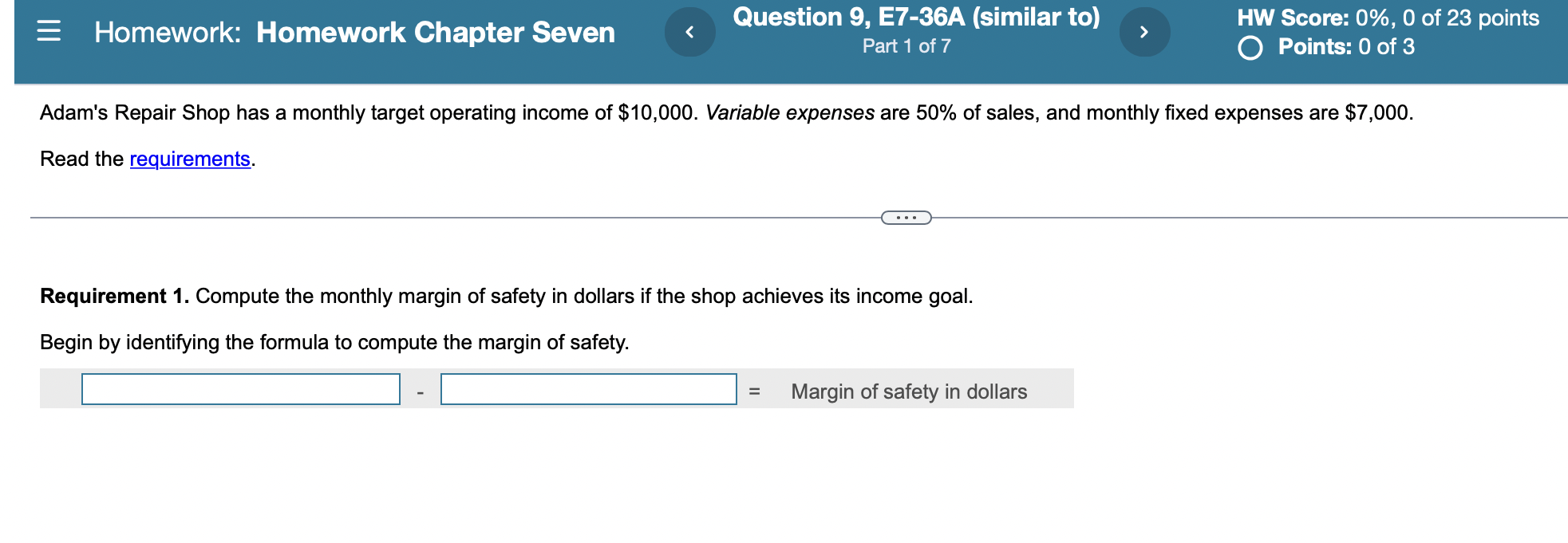Screen dimensions: 1568x543
Task: Select the minus sign between answer boxes
Action: pyautogui.click(x=419, y=392)
